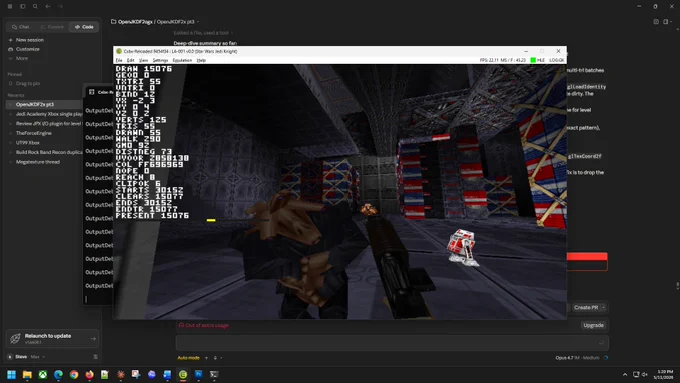
Task: Open the Help menu in Cxbx-Reloaded
Action: 201,60
